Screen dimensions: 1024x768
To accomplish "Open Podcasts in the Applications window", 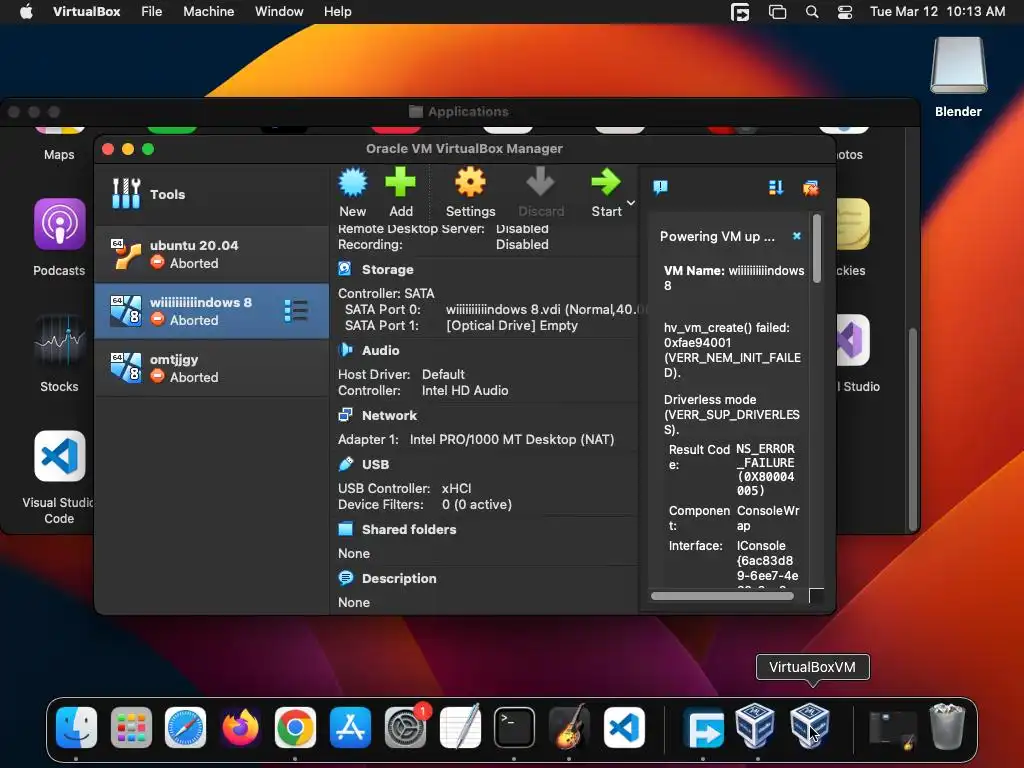I will pos(59,225).
